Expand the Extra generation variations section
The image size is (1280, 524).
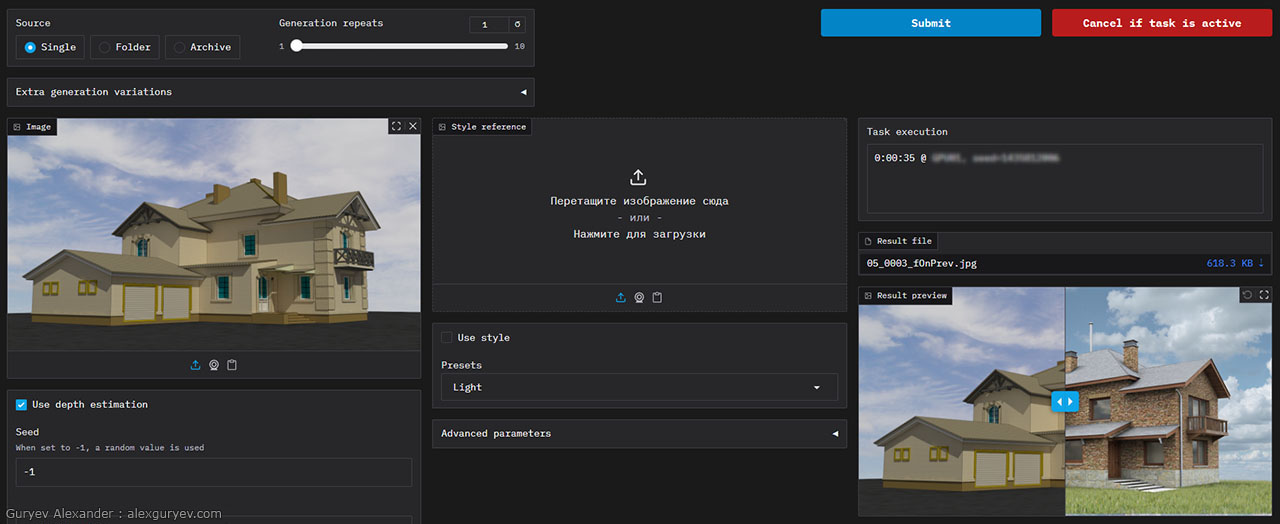(270, 92)
